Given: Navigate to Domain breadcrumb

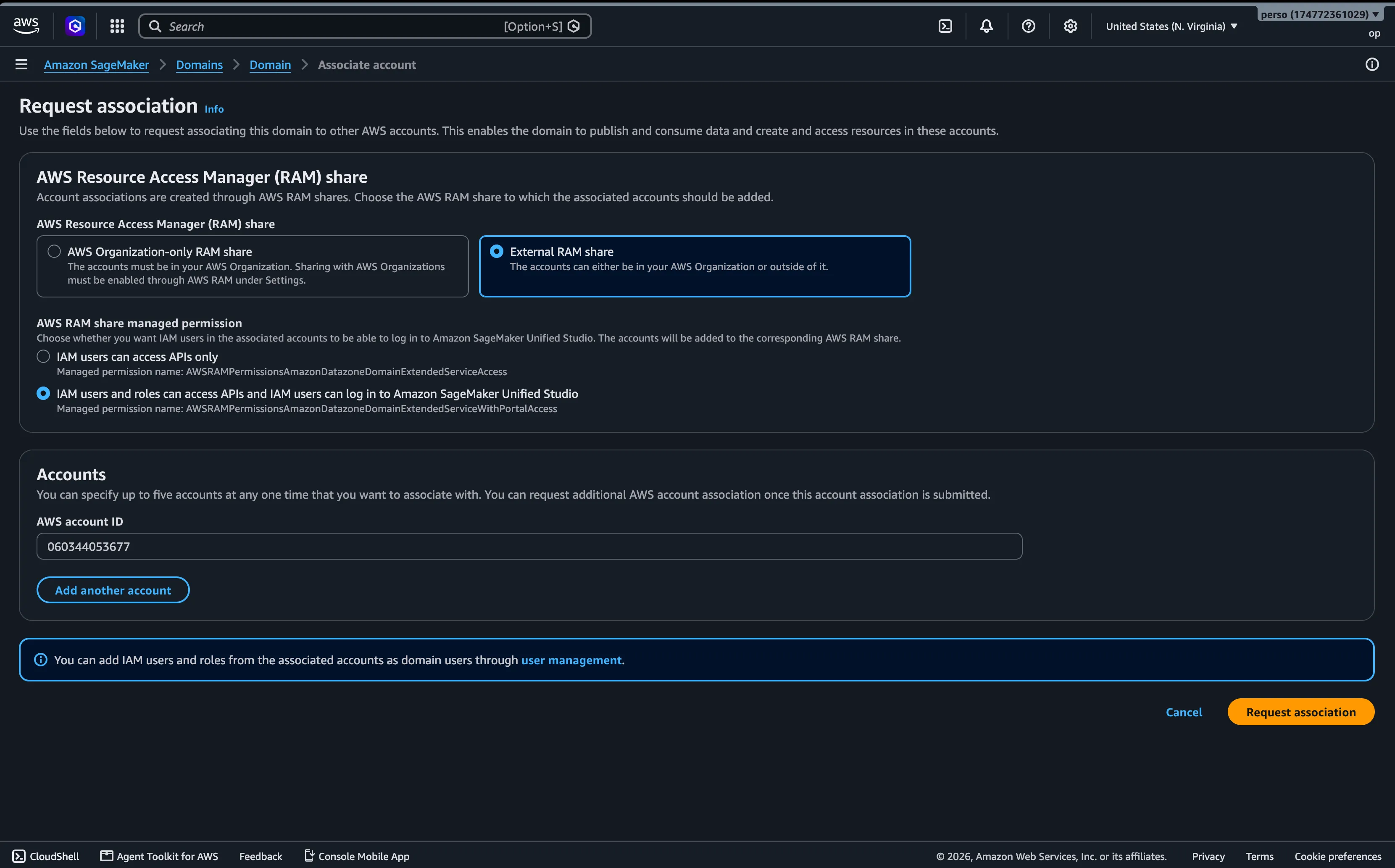Looking at the screenshot, I should pyautogui.click(x=271, y=65).
